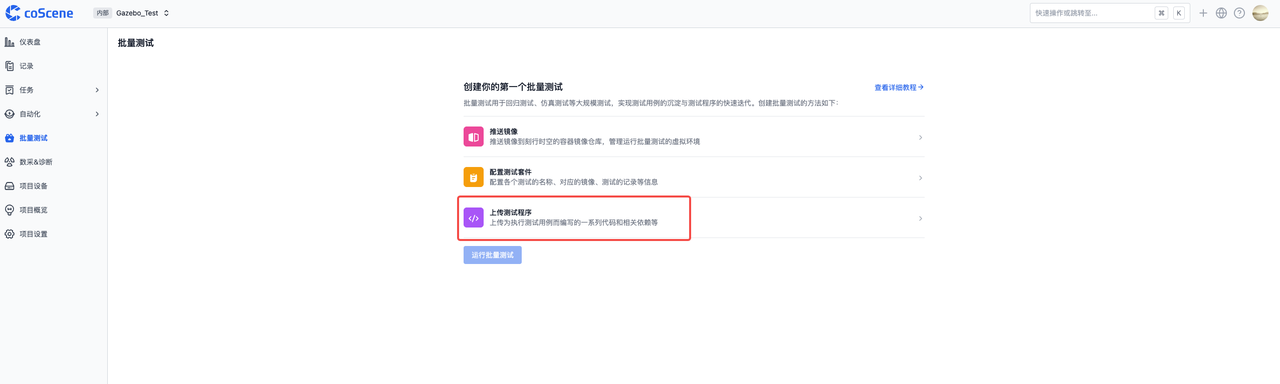Expand the 自动化 sidebar submenu arrow

point(97,114)
